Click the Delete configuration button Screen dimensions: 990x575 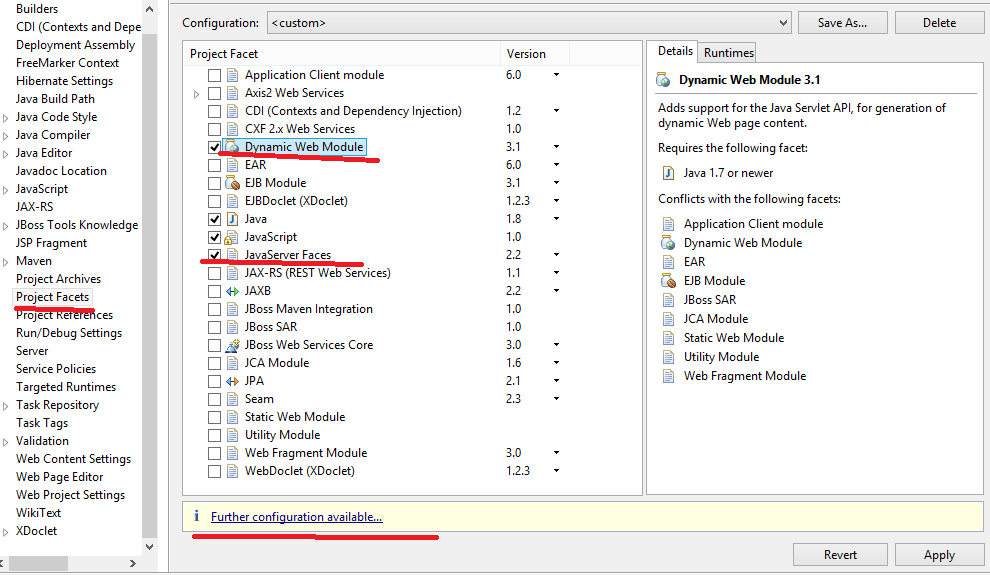(939, 23)
